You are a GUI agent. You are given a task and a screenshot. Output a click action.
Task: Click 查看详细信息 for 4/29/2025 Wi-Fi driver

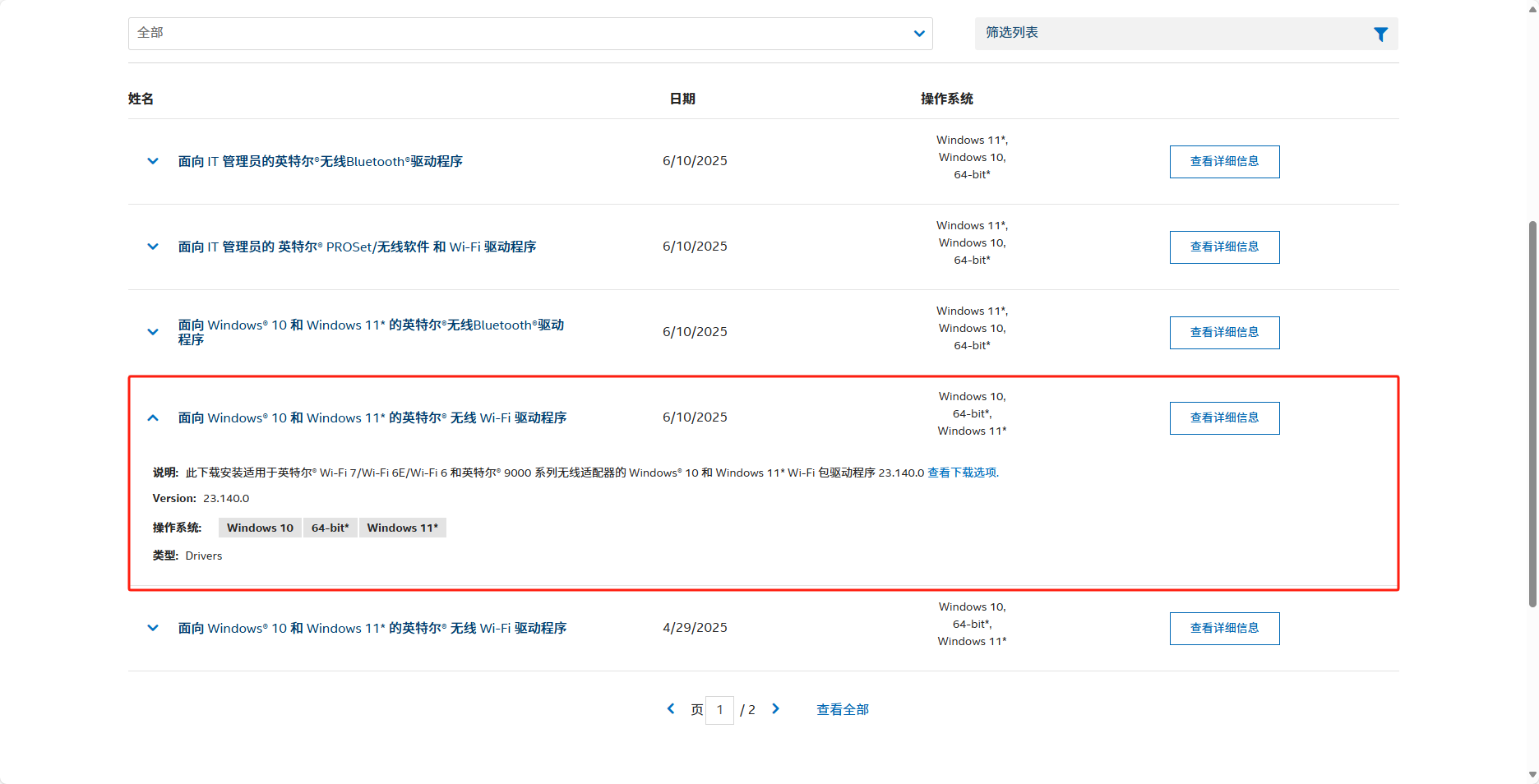point(1224,629)
